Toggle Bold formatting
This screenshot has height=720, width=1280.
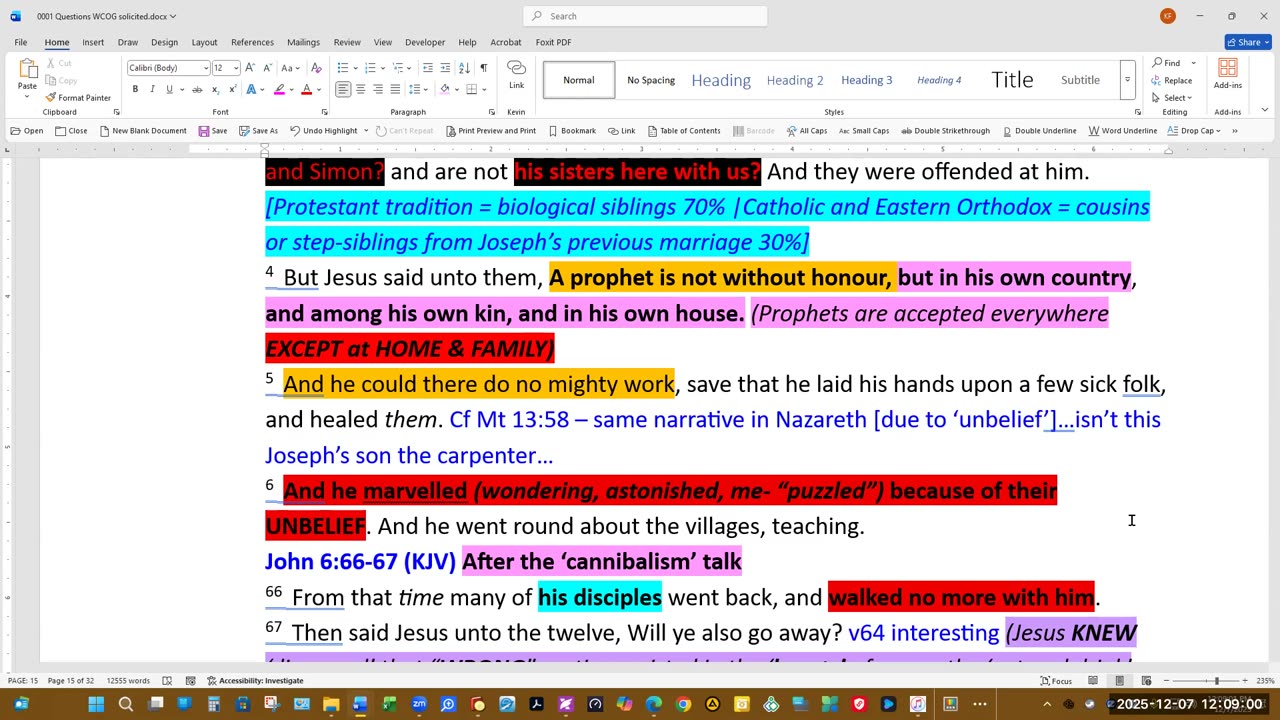[135, 89]
